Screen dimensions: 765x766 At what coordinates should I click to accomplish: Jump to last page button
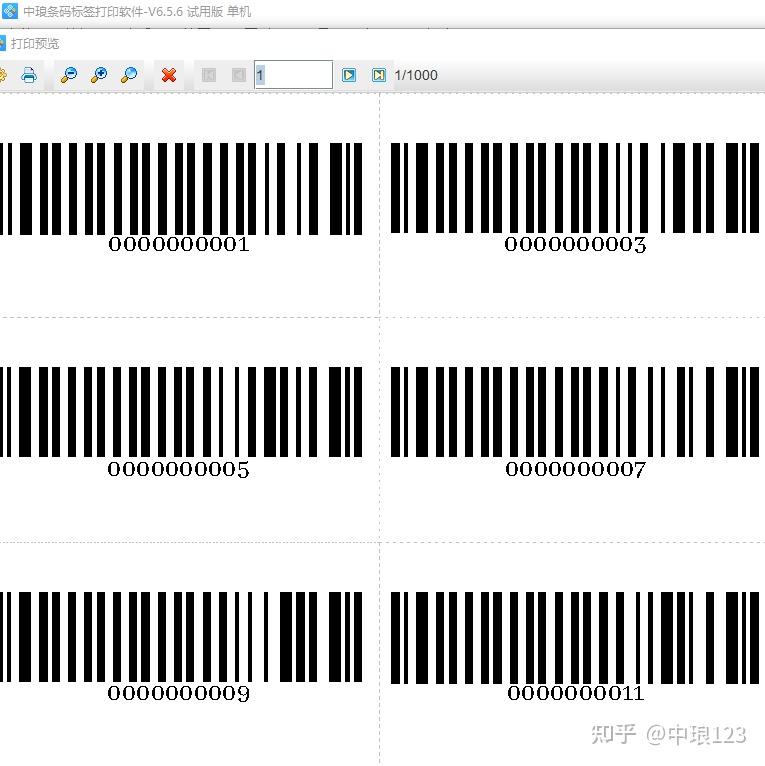[379, 75]
